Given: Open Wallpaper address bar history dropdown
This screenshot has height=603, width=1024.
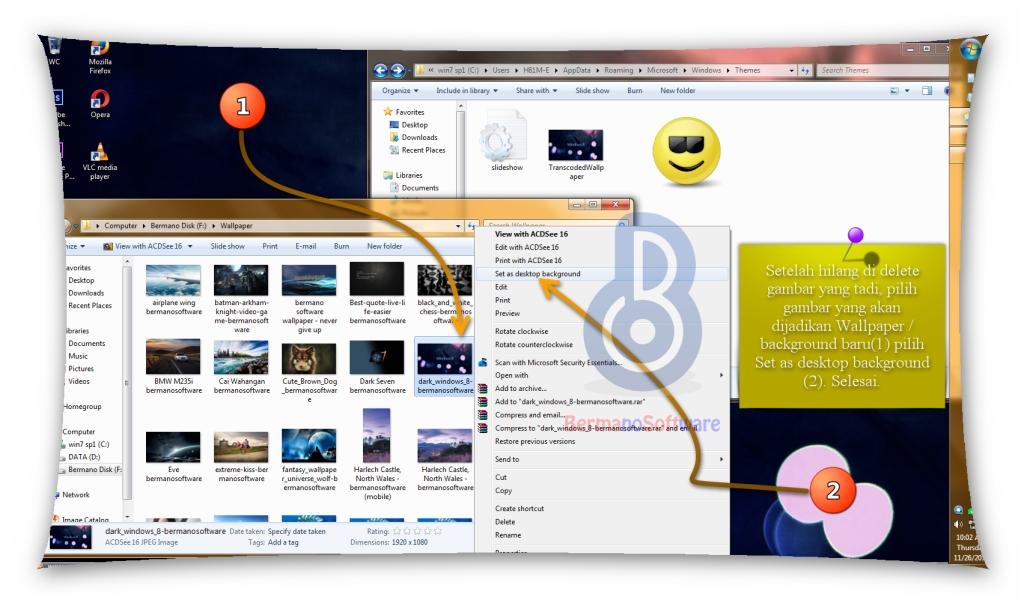Looking at the screenshot, I should 458,226.
